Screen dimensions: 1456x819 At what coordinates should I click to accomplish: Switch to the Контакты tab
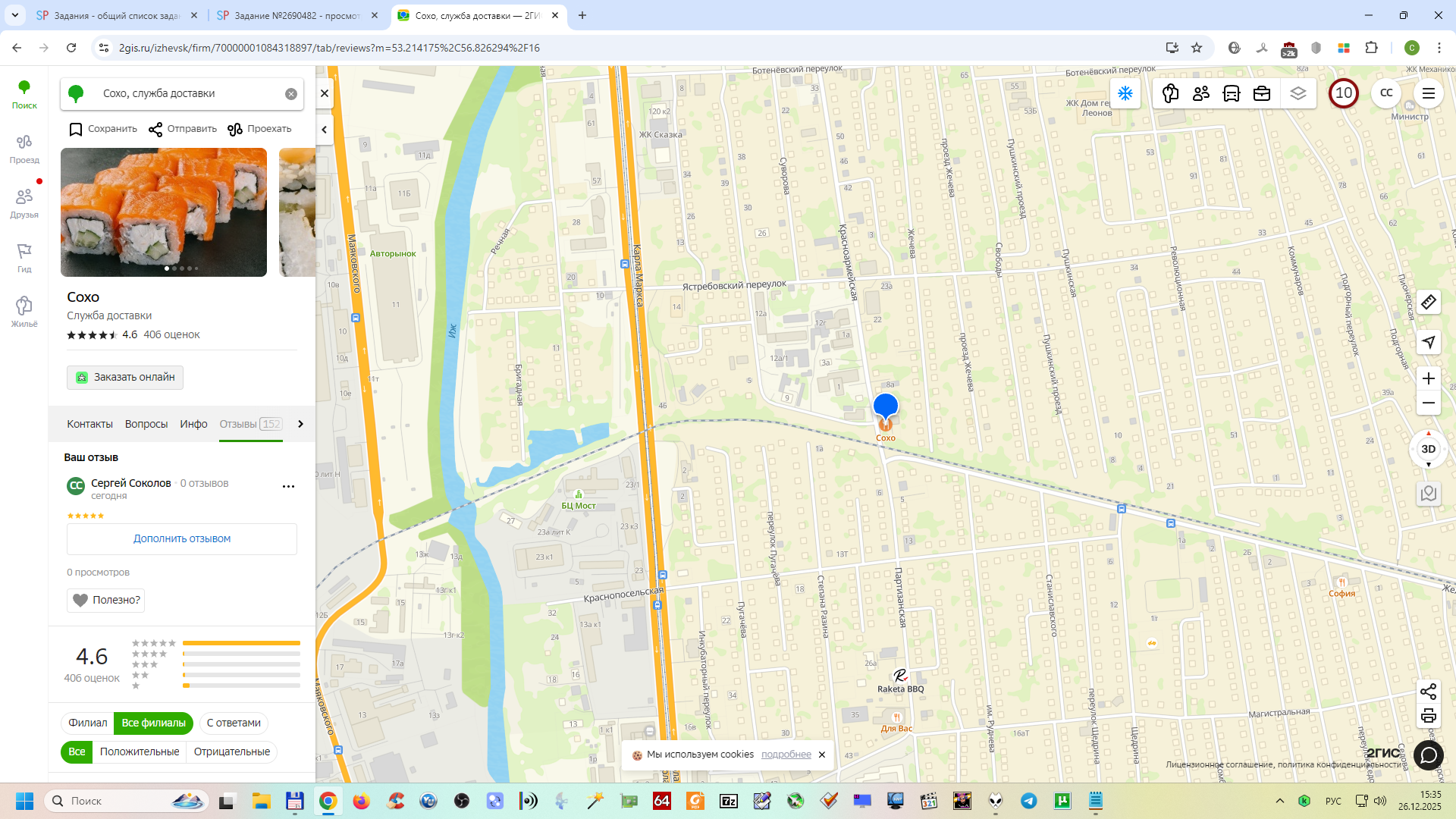pos(89,424)
